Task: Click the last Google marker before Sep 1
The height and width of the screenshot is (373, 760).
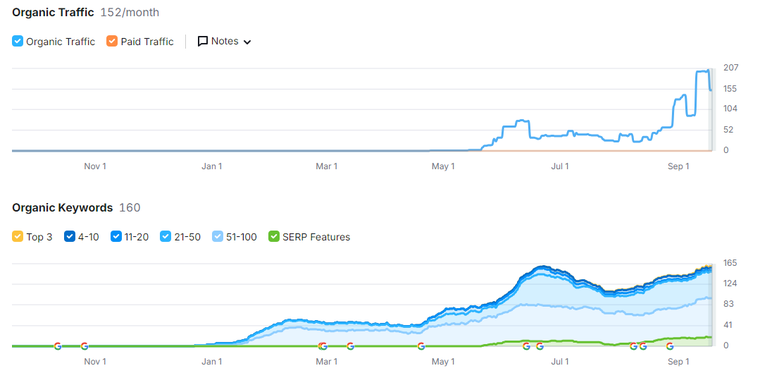Action: pos(670,346)
